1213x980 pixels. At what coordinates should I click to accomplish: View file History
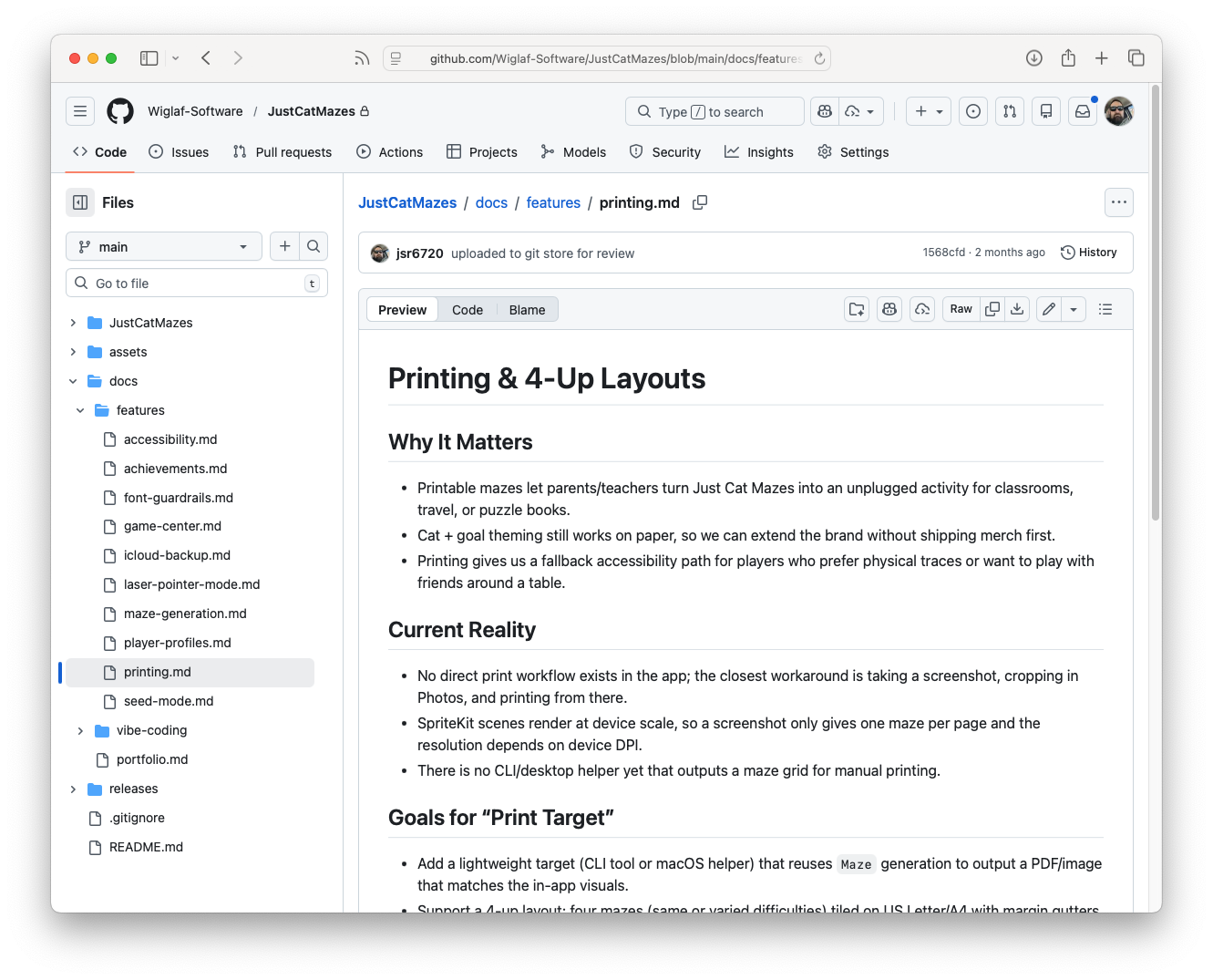[x=1088, y=253]
